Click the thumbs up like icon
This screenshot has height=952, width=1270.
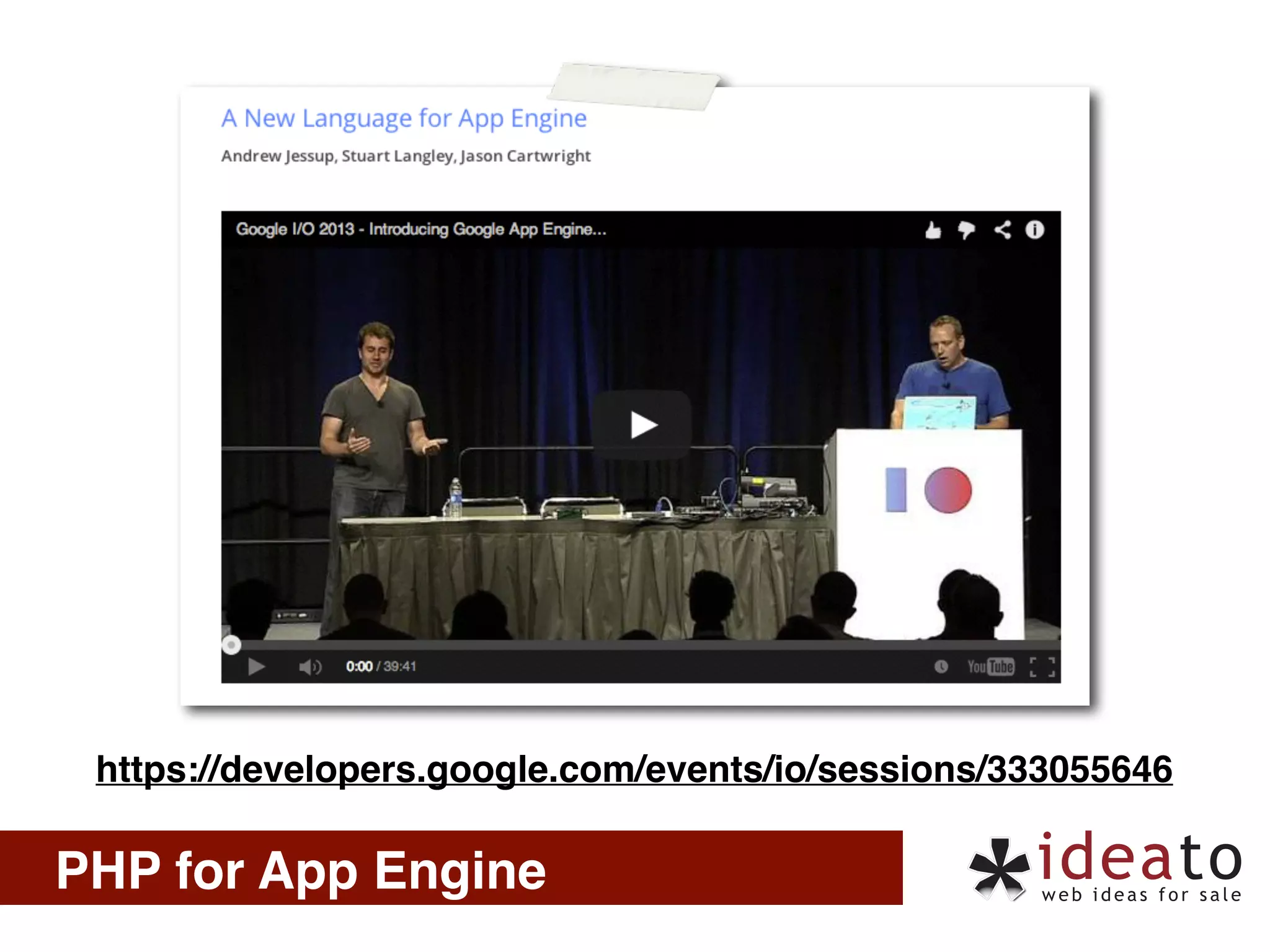tap(933, 231)
